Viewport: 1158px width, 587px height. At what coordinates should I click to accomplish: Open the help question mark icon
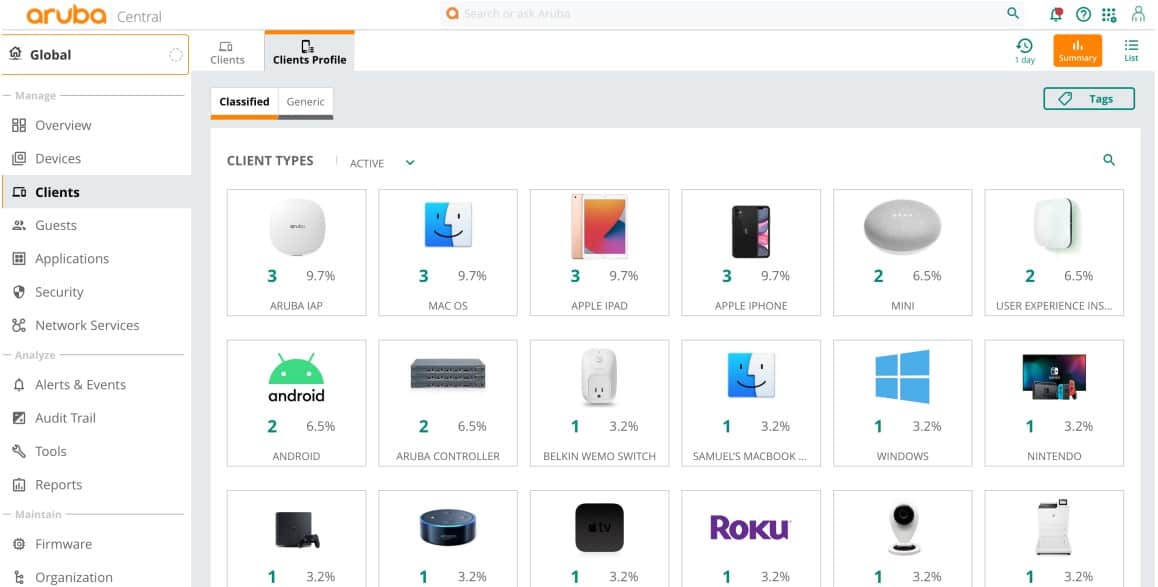click(1083, 14)
